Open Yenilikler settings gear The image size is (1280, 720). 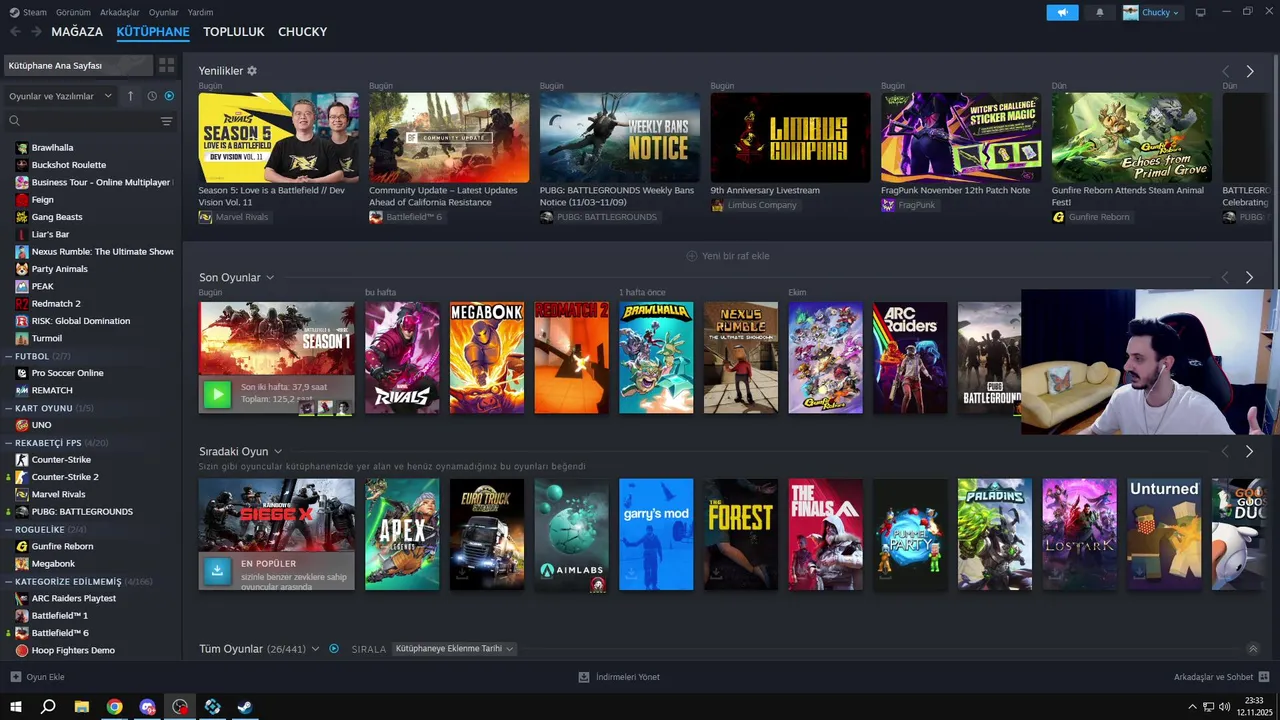tap(252, 71)
